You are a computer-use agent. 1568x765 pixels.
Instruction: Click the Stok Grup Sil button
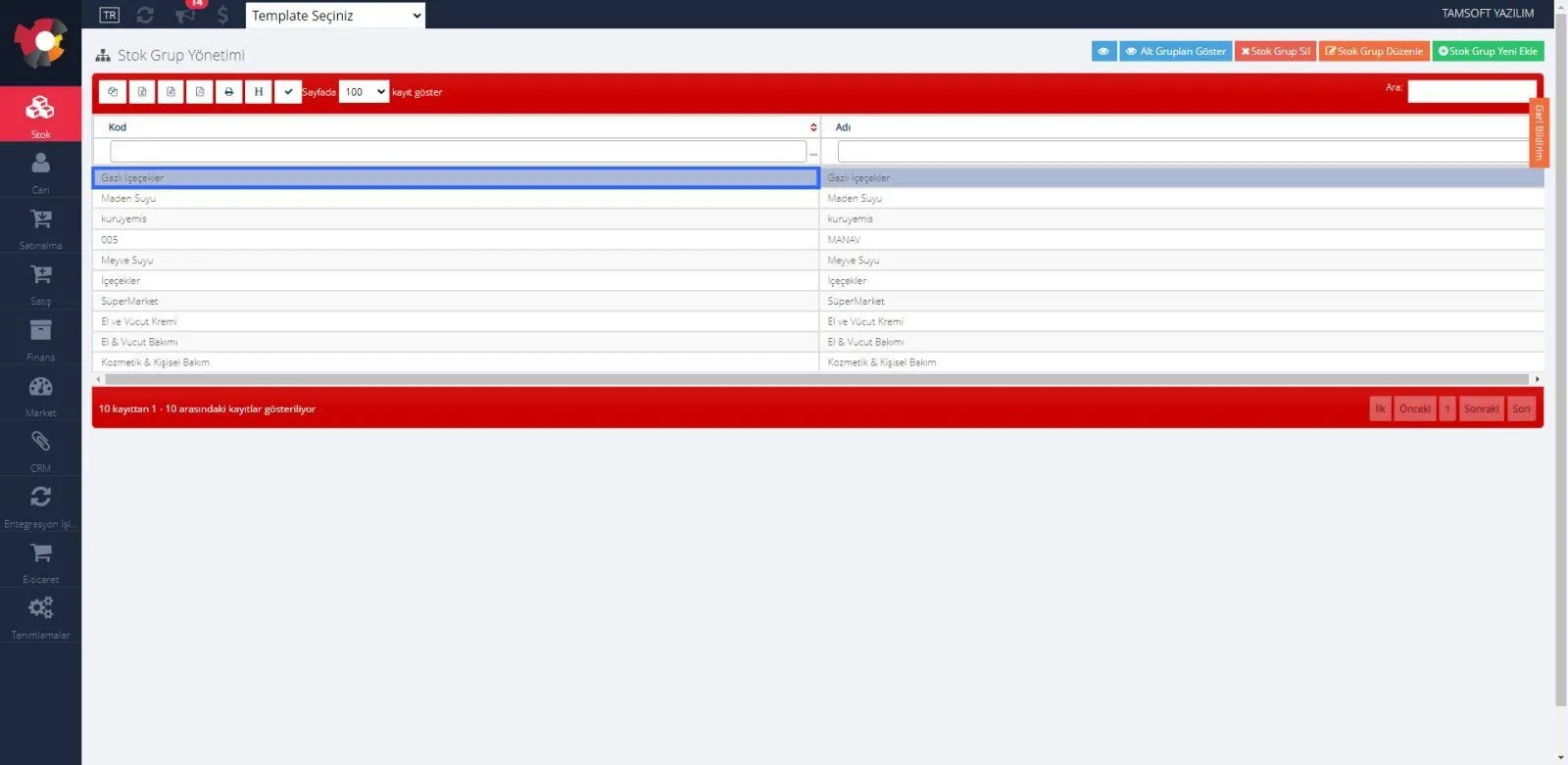click(x=1275, y=51)
